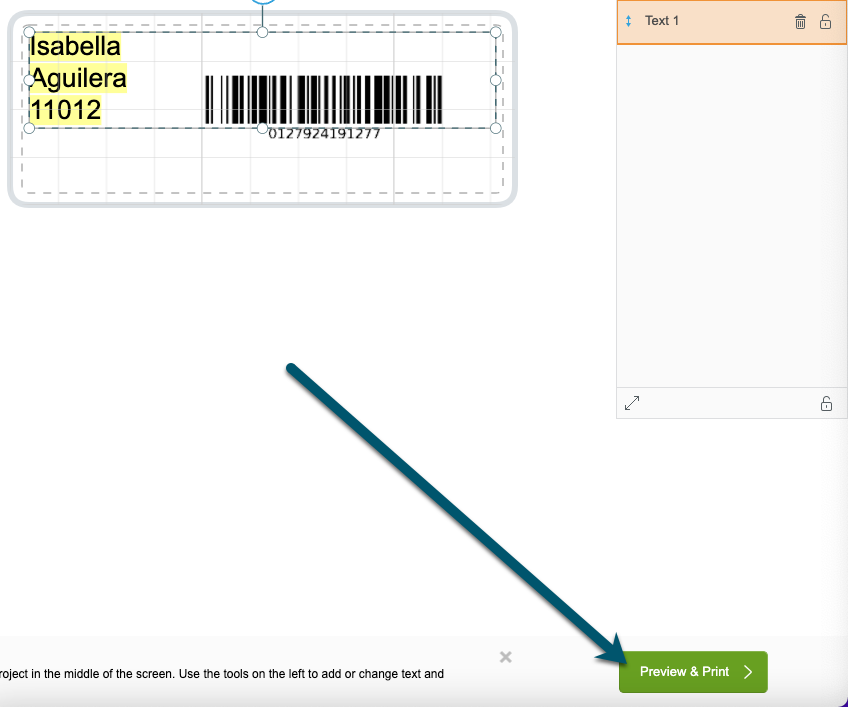848x707 pixels.
Task: Click the reorder arrows on Text 1 layer
Action: pyautogui.click(x=628, y=21)
